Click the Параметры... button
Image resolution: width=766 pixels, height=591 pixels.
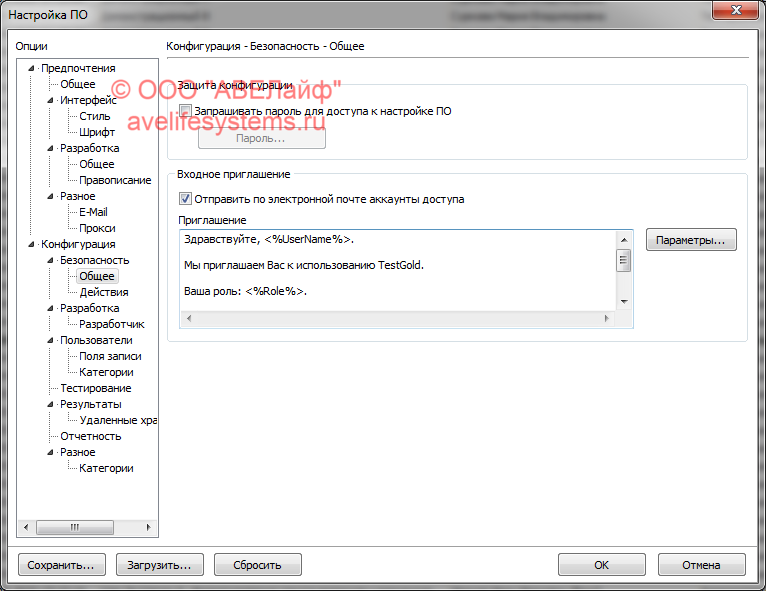691,240
